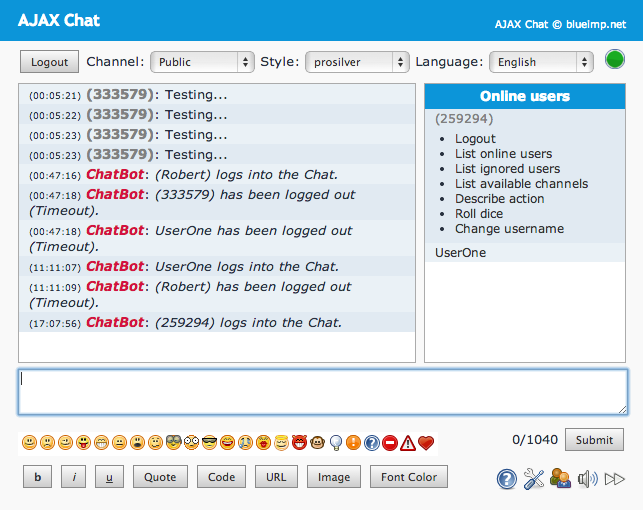643x510 pixels.
Task: Open the Font Color picker button
Action: [409, 477]
